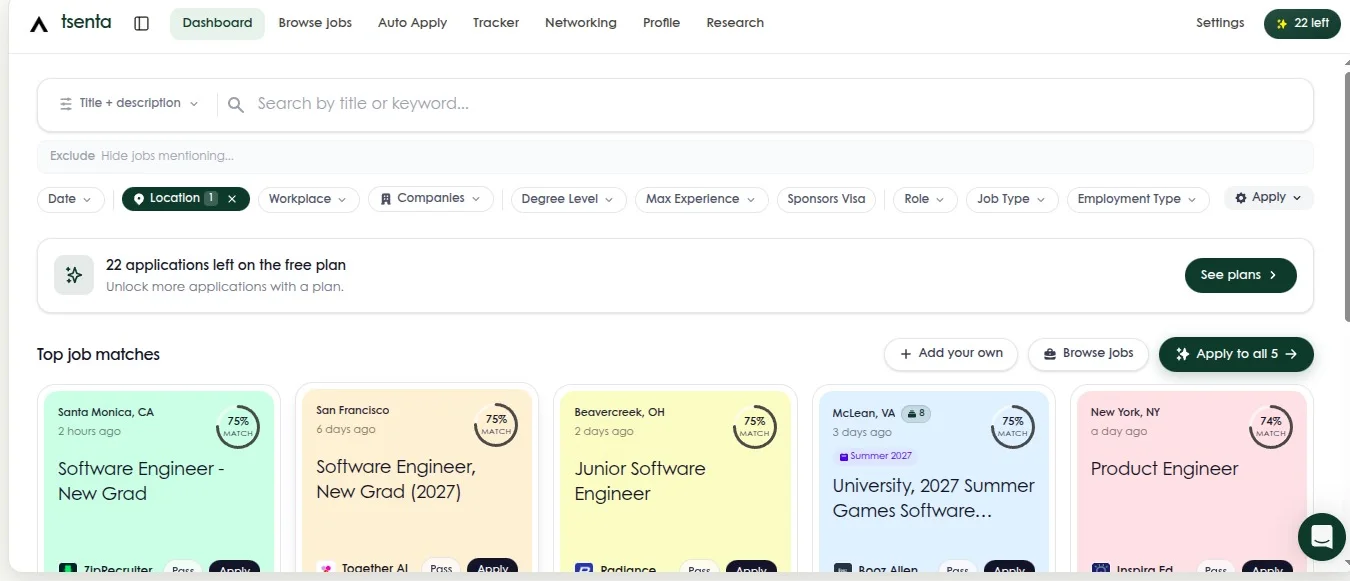The image size is (1350, 581).
Task: Click the Browse jobs button near Top job matches
Action: click(x=1088, y=354)
